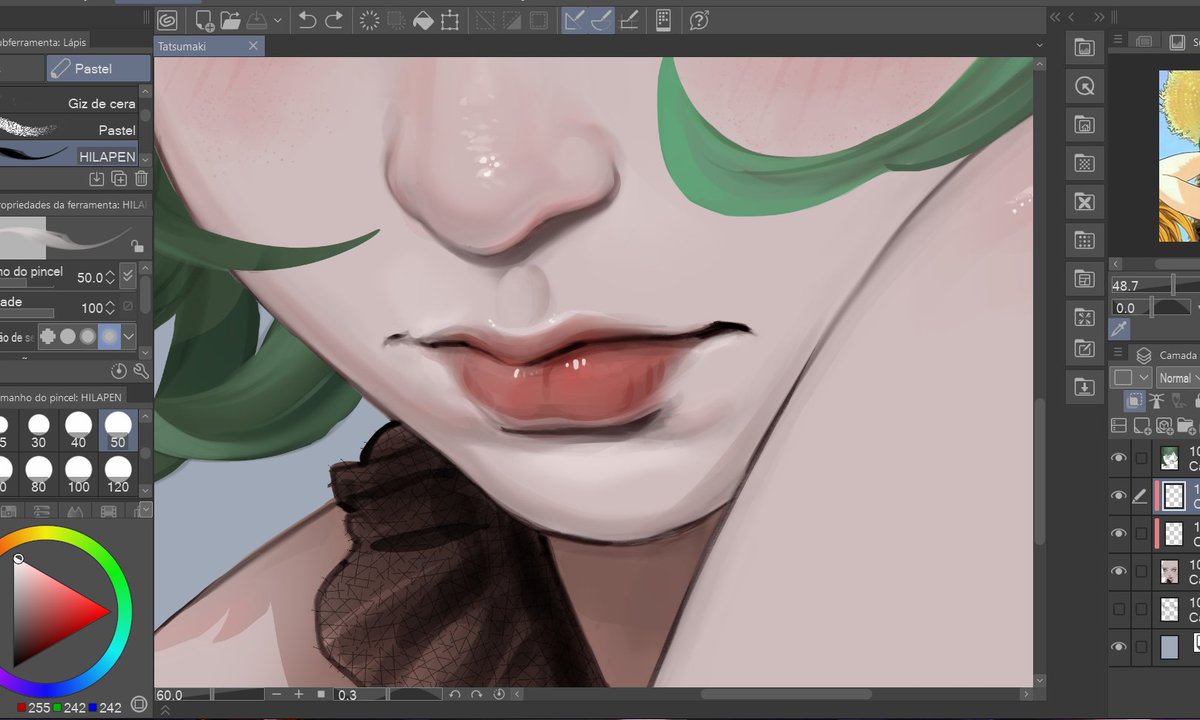Pick brush size preset 80
This screenshot has width=1200, height=720.
click(x=39, y=474)
